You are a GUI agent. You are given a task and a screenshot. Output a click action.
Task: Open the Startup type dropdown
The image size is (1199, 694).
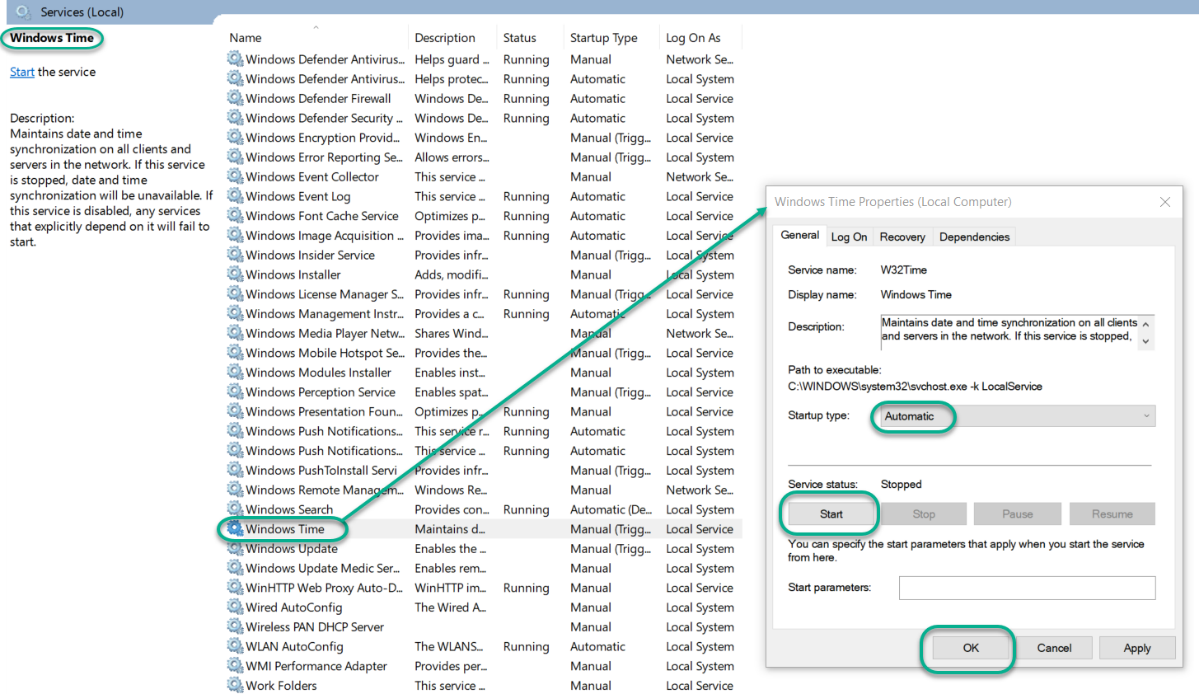1013,415
